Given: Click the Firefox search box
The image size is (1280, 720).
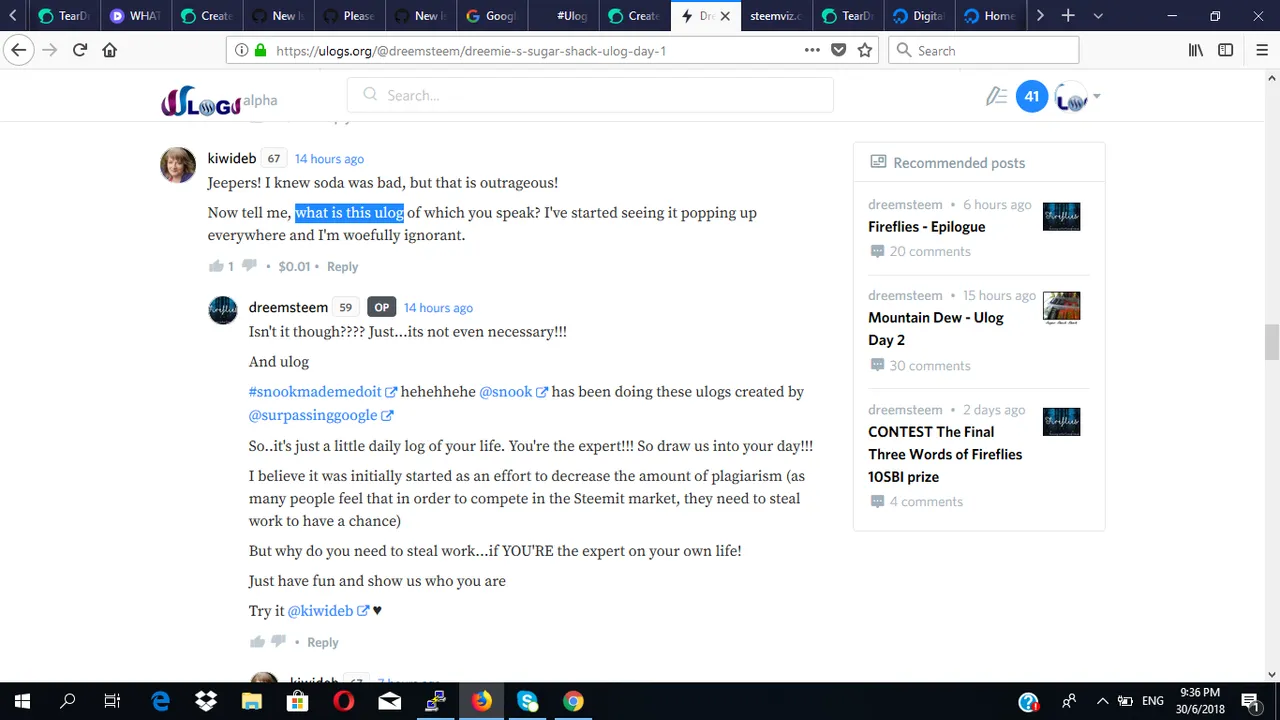Looking at the screenshot, I should coord(984,50).
